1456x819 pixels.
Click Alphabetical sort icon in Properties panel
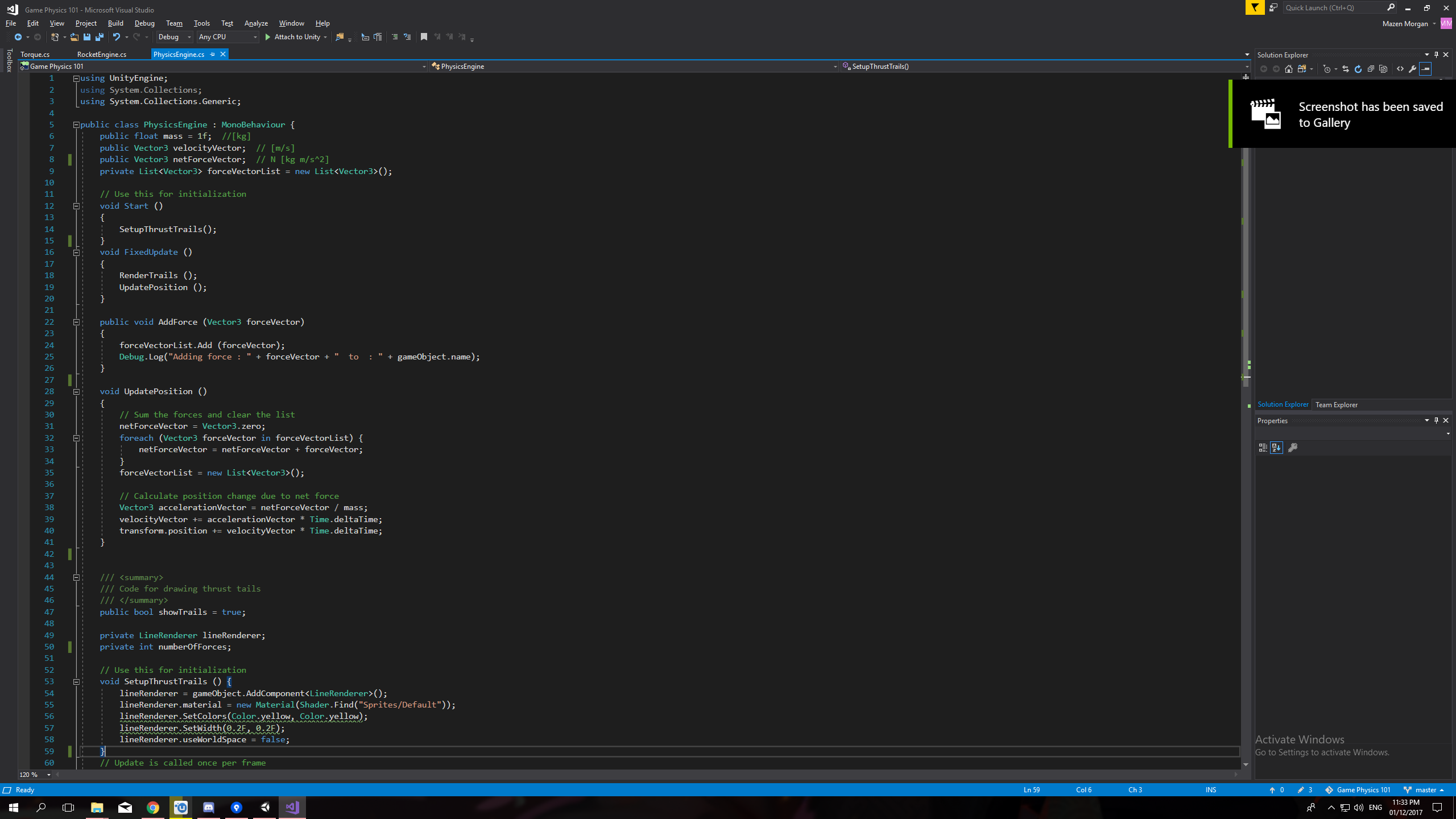[1276, 448]
